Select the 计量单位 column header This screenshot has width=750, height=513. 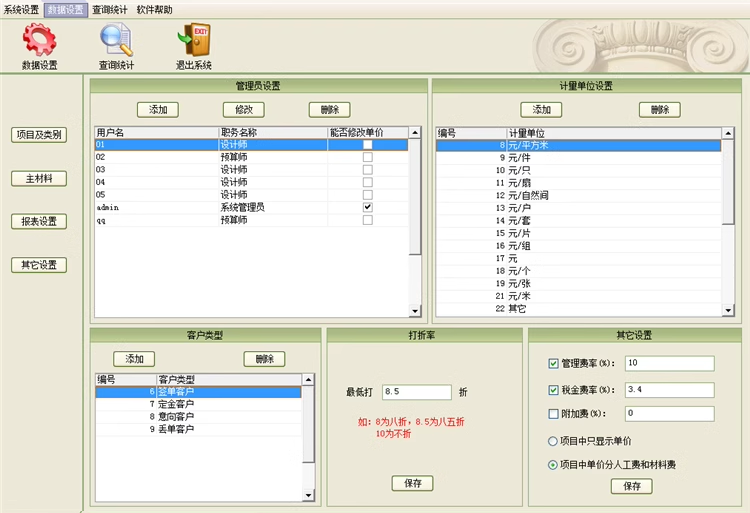614,133
